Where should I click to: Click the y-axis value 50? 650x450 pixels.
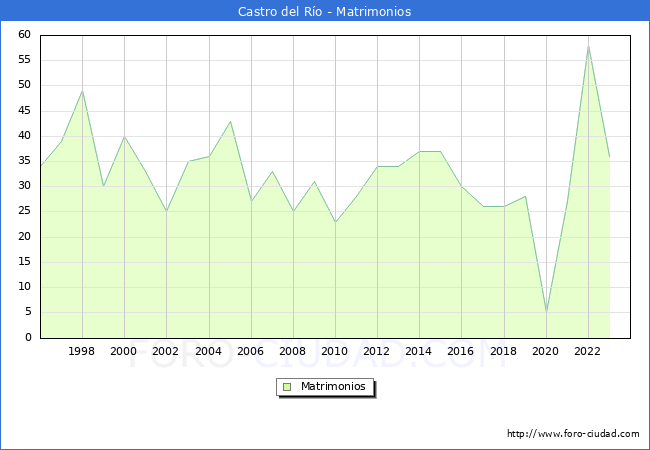click(25, 85)
